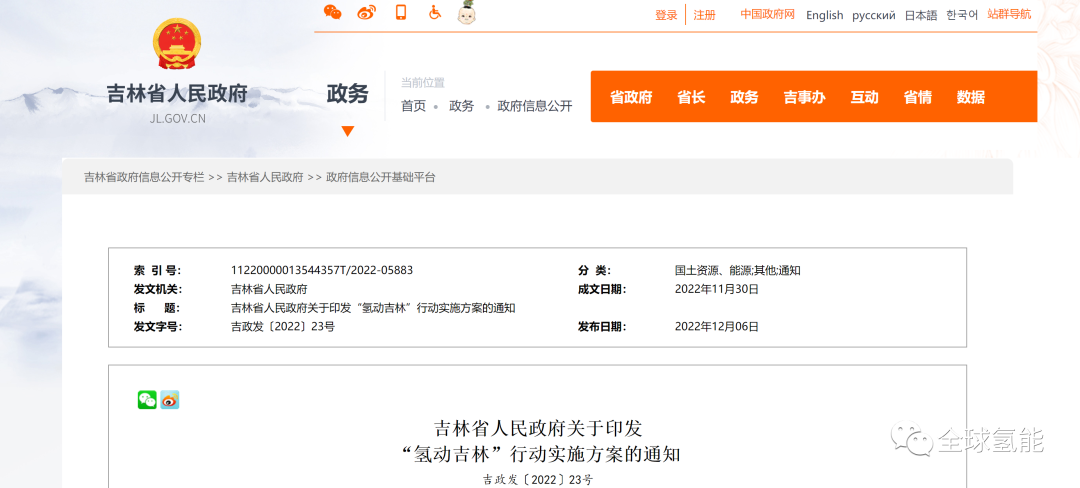
Task: Open the 站群导航 site navigation menu
Action: (x=1009, y=14)
